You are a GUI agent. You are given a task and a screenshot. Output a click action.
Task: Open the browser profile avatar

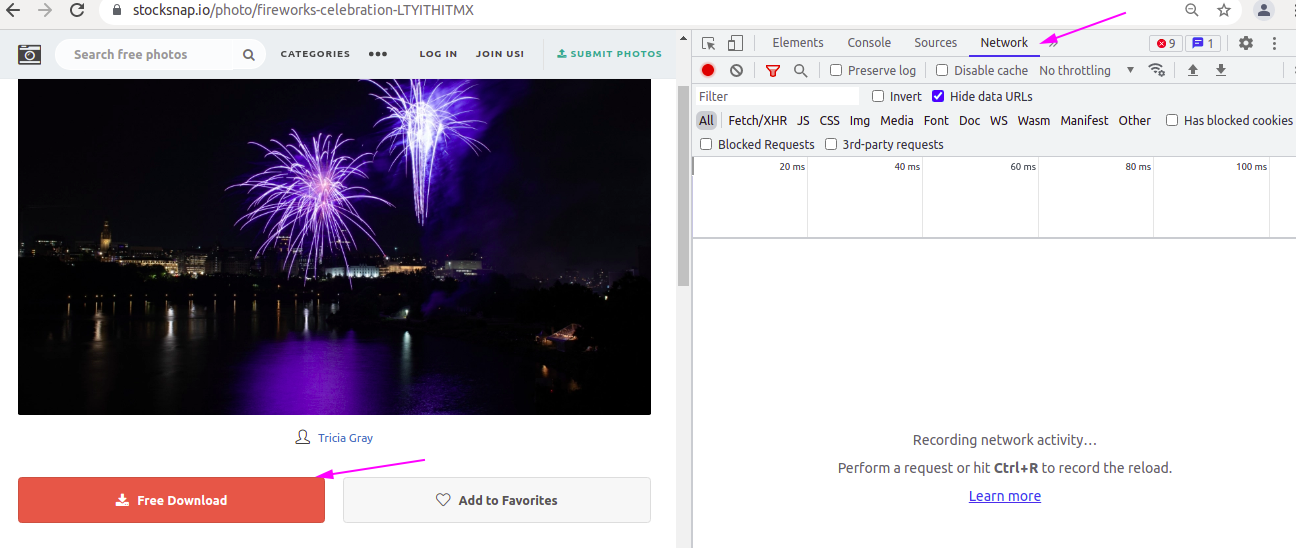[x=1264, y=10]
